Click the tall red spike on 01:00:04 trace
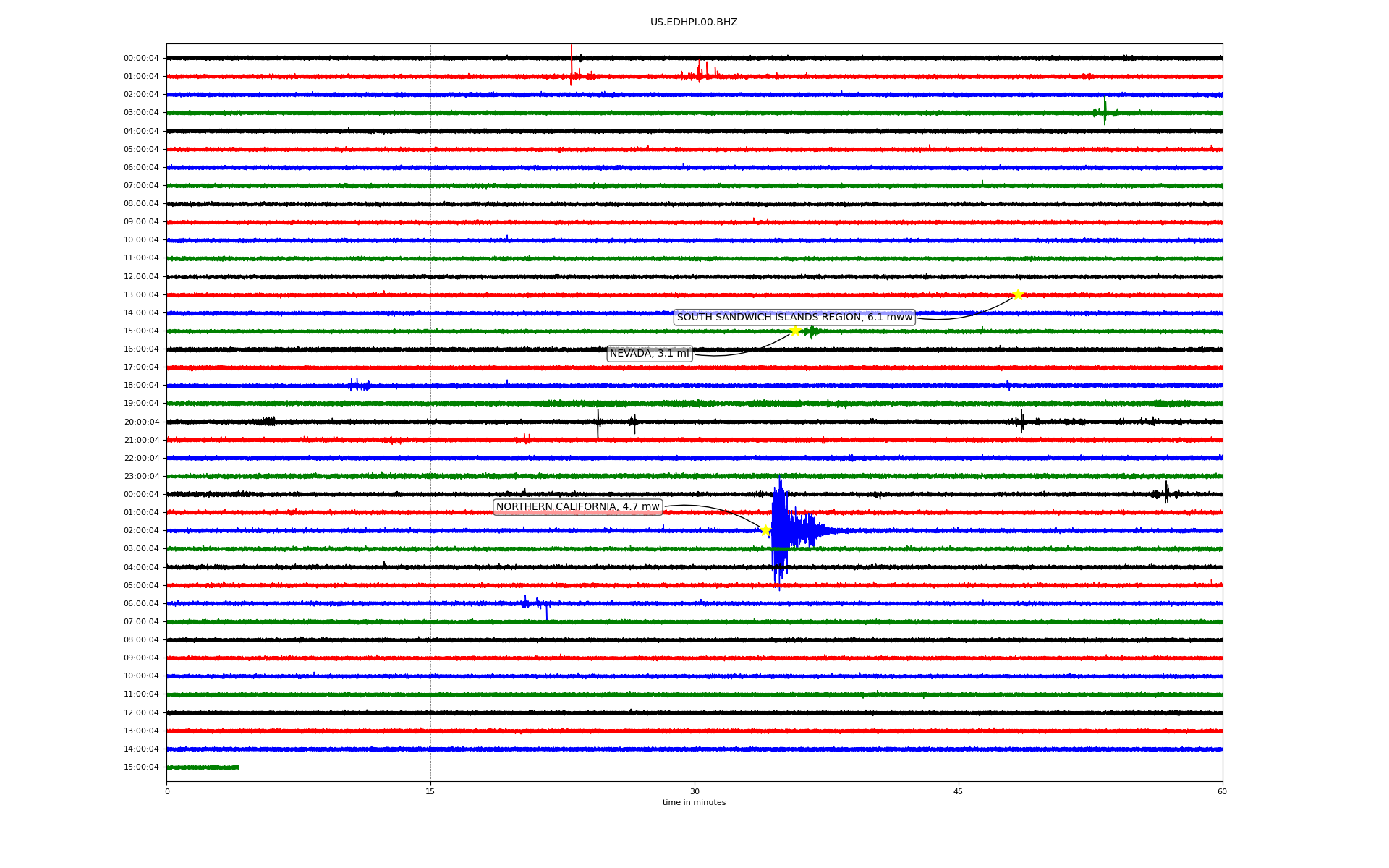Viewport: 1389px width, 868px height. pyautogui.click(x=572, y=65)
